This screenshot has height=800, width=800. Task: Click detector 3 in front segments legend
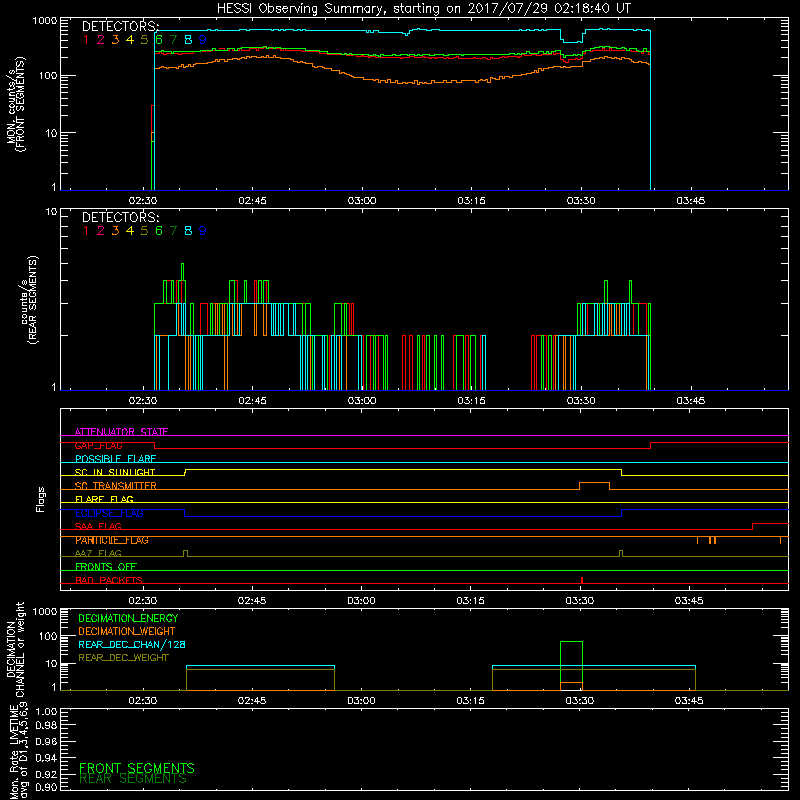click(x=115, y=39)
